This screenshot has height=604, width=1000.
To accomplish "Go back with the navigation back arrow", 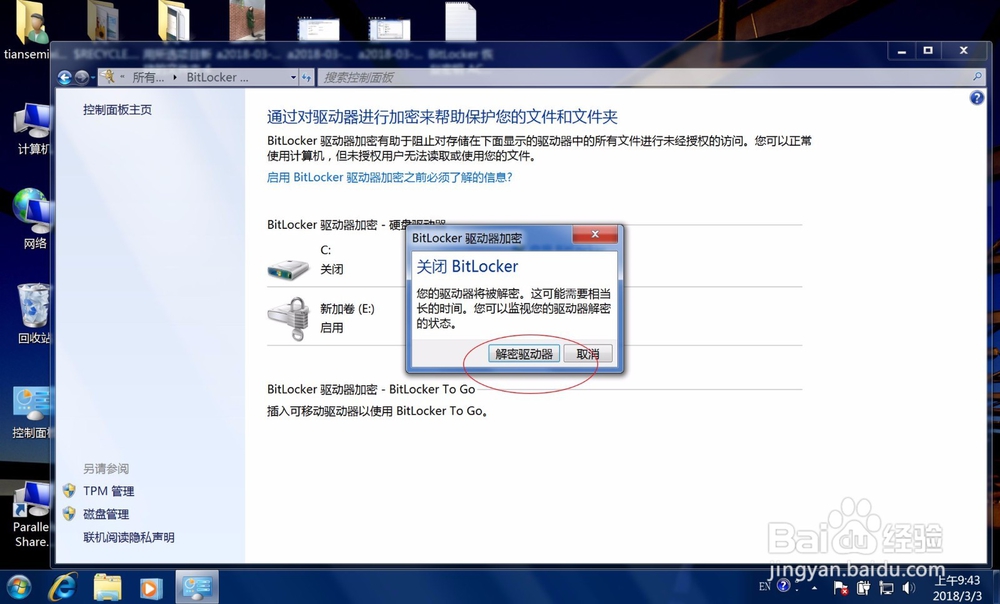I will [x=64, y=77].
